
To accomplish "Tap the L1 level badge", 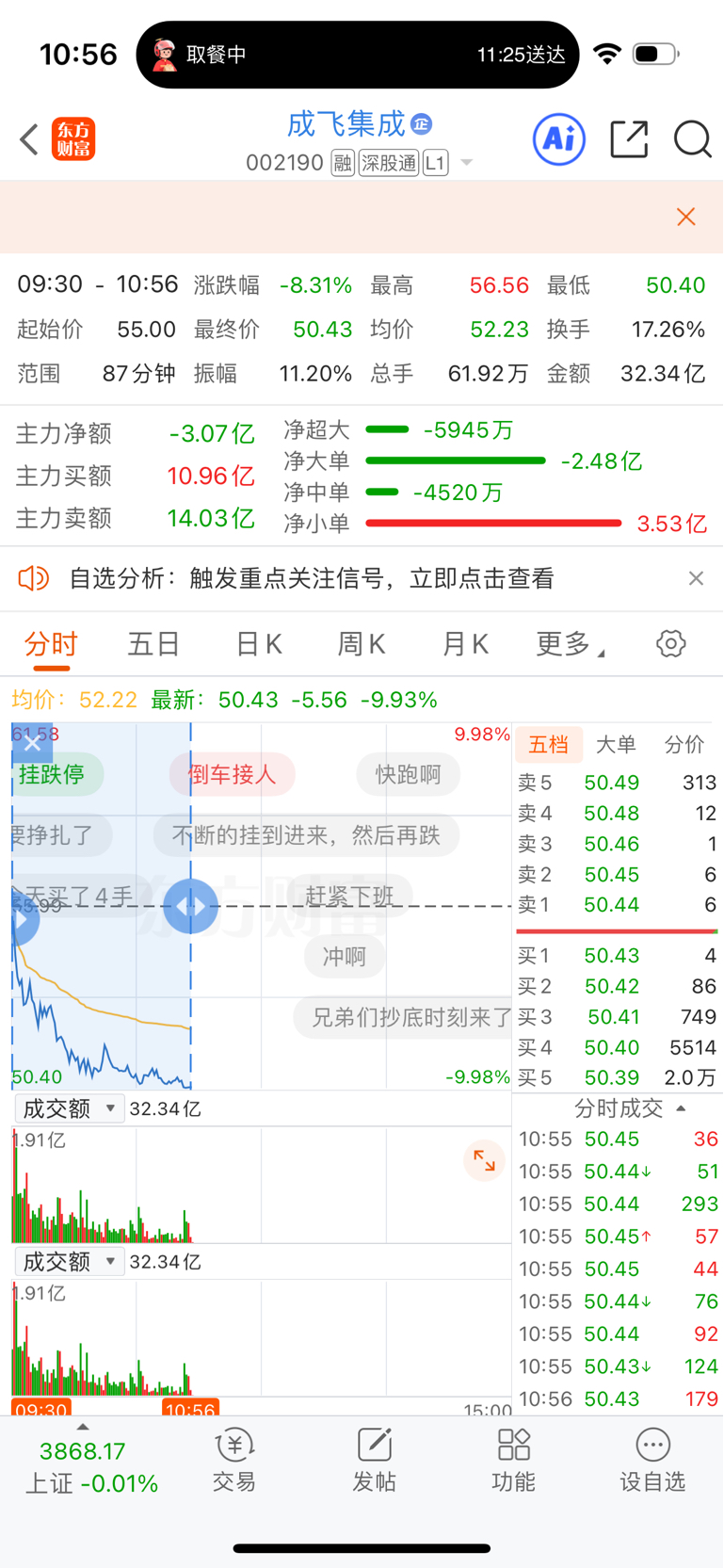I will click(x=435, y=164).
